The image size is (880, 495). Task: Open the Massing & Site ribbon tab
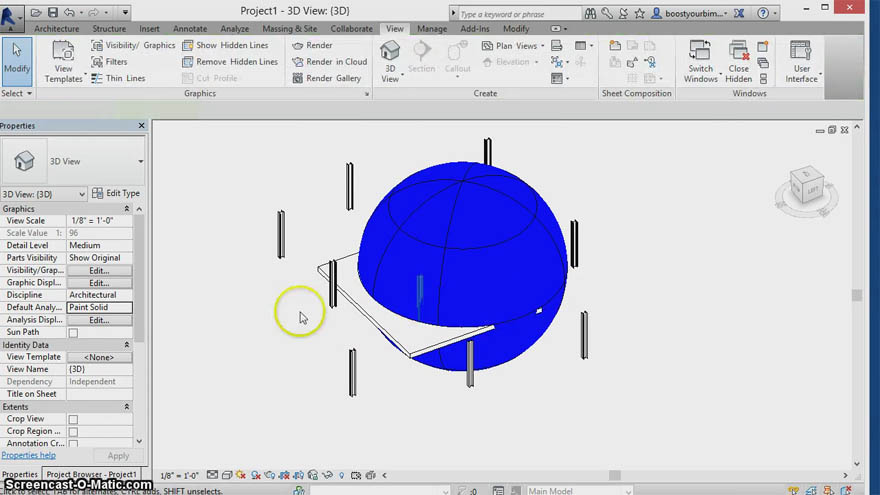coord(290,29)
